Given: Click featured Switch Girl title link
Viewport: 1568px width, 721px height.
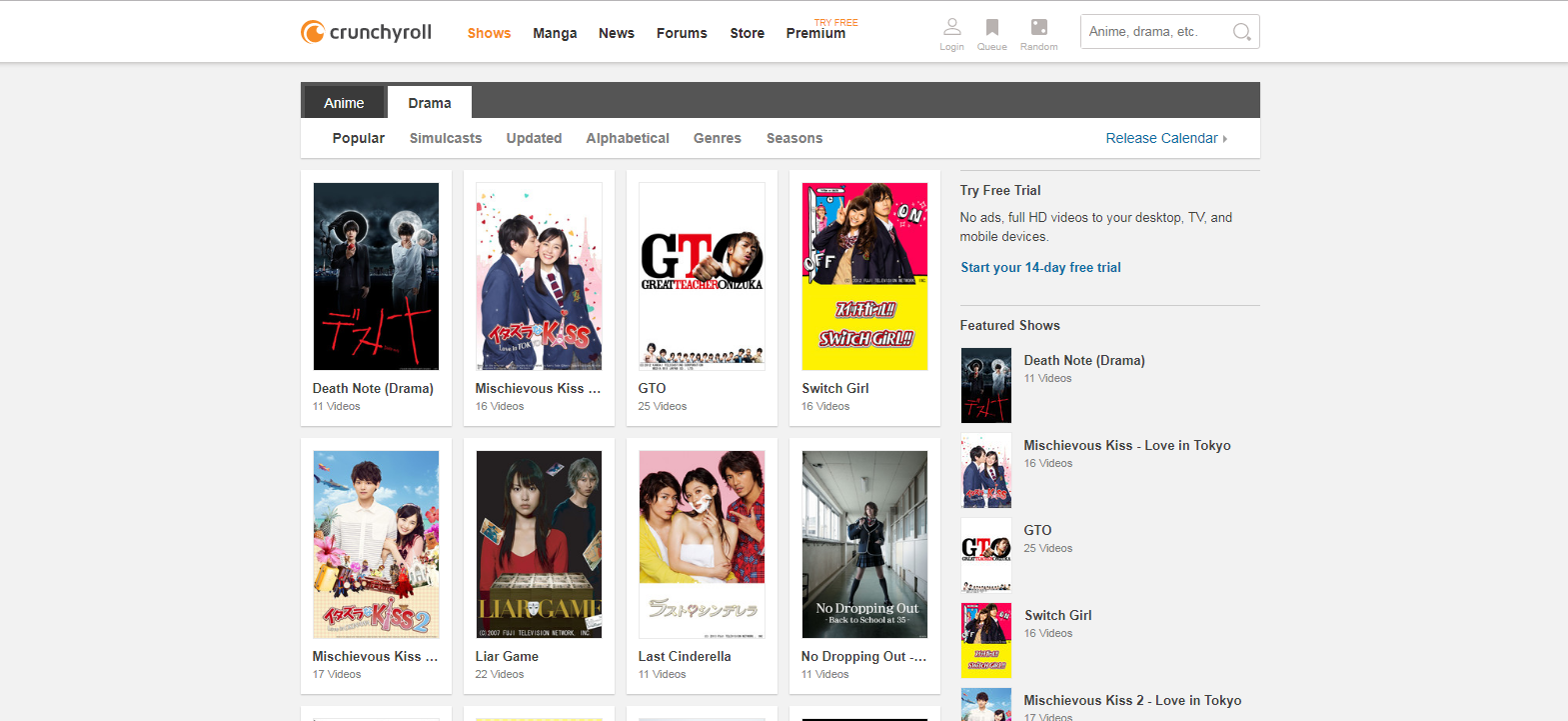Looking at the screenshot, I should tap(1057, 615).
